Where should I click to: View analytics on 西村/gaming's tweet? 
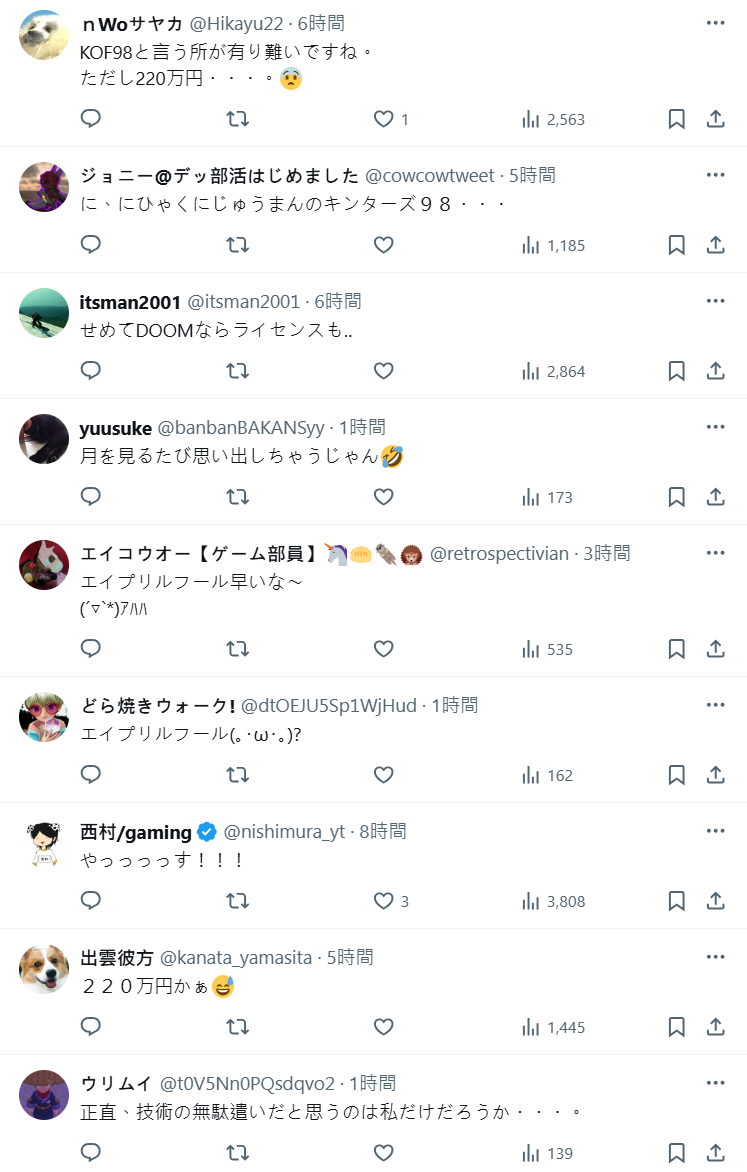pos(553,901)
